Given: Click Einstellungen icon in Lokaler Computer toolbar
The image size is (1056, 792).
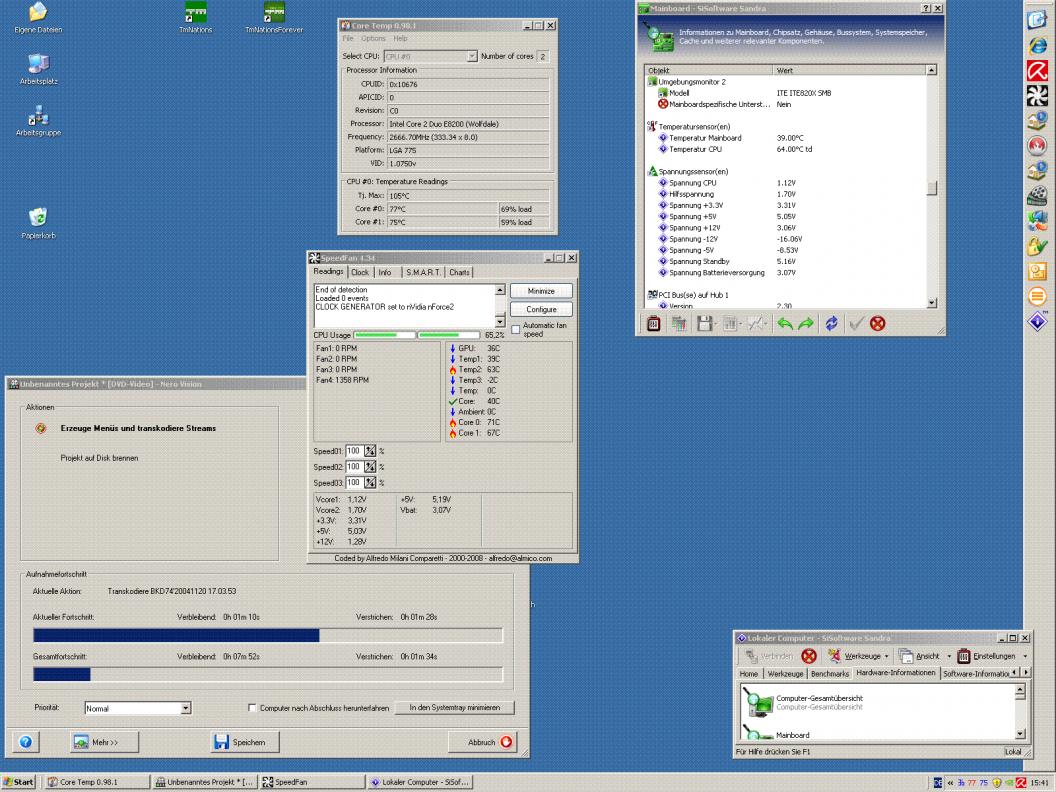Looking at the screenshot, I should tap(964, 656).
